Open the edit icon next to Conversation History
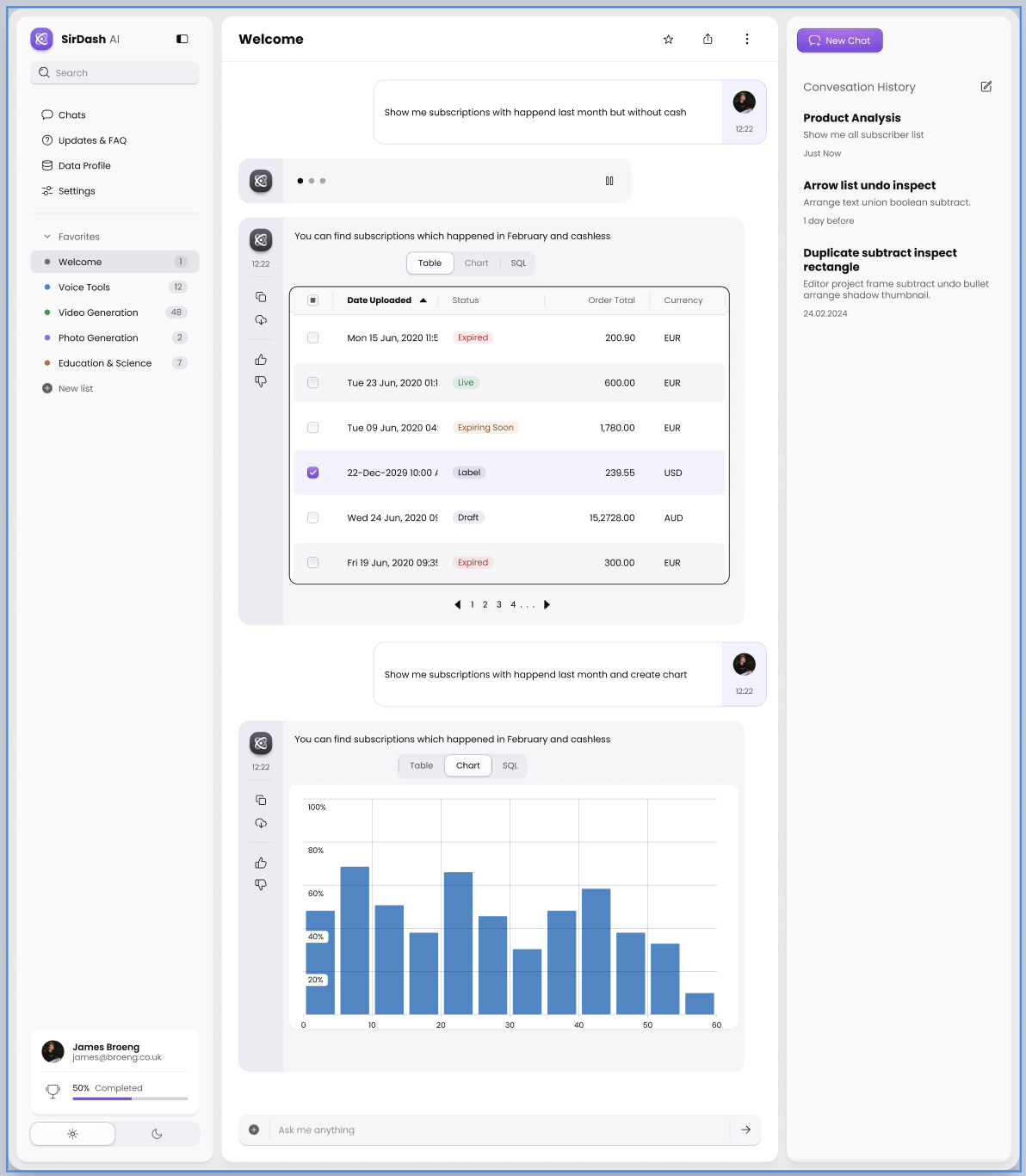1026x1176 pixels. [x=986, y=86]
